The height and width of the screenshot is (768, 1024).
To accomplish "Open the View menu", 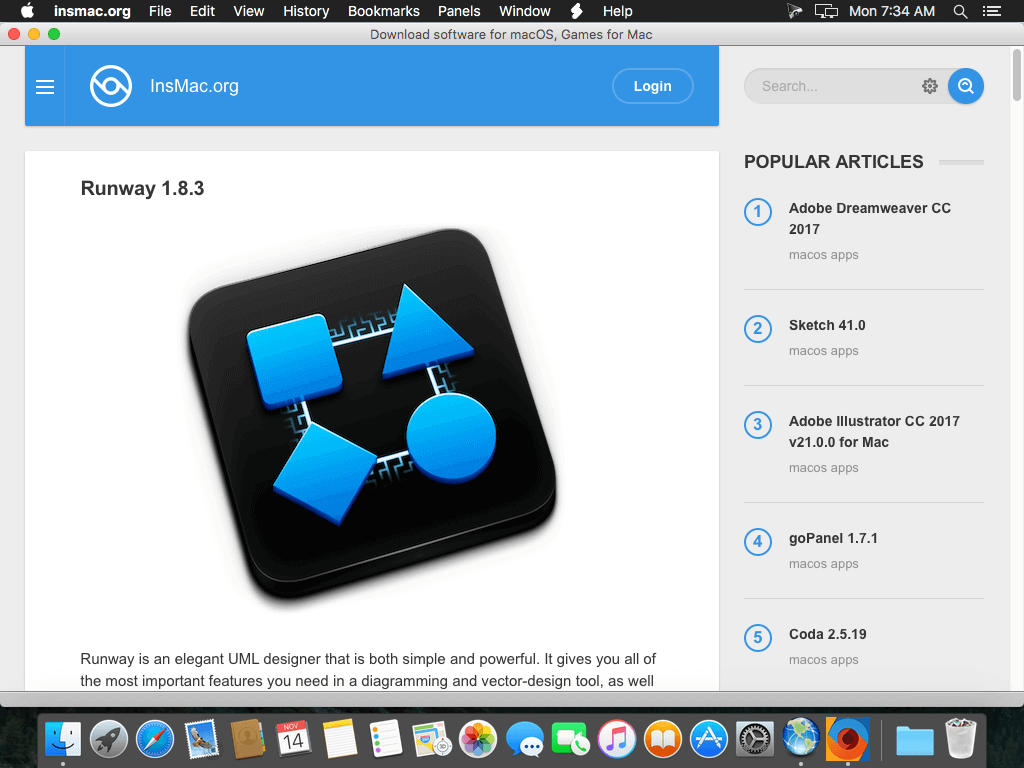I will pyautogui.click(x=249, y=11).
